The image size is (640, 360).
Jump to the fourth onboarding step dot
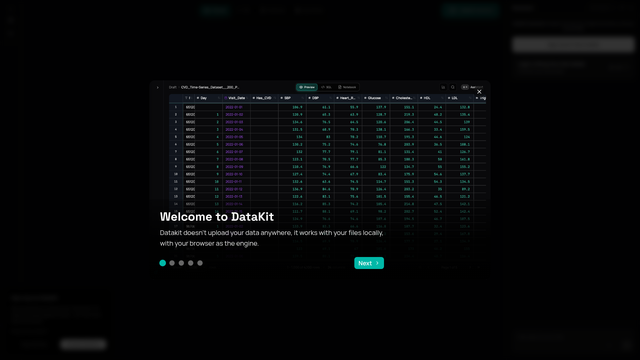(x=191, y=263)
